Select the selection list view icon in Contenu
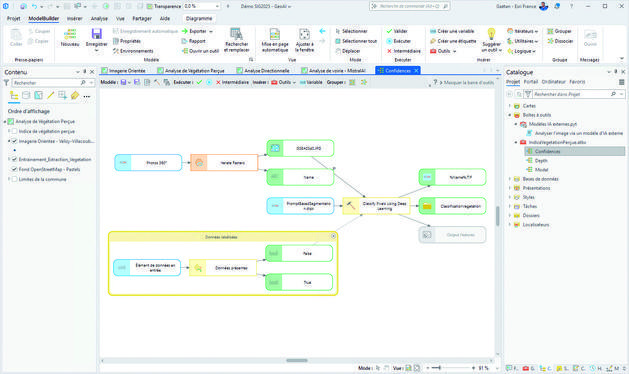Screen dimensions: 629x374 [x=39, y=96]
